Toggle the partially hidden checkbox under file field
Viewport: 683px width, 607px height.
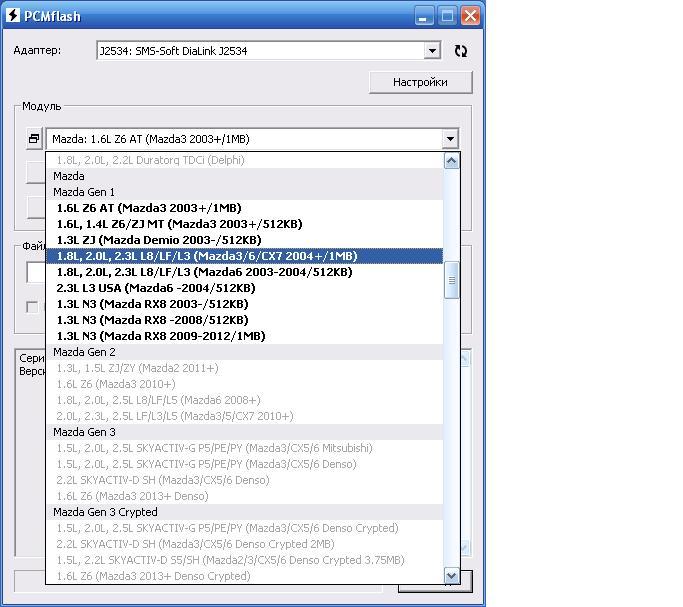(32, 307)
